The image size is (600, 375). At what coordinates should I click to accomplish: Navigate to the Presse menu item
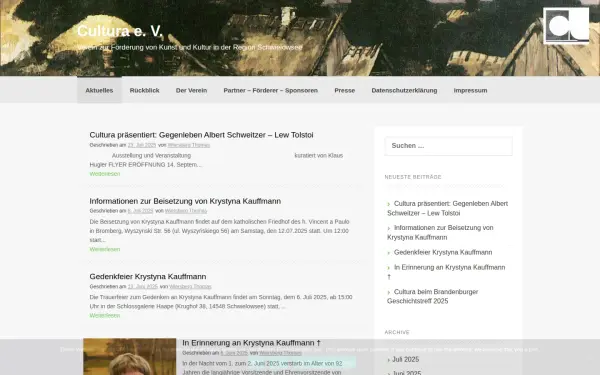344,90
